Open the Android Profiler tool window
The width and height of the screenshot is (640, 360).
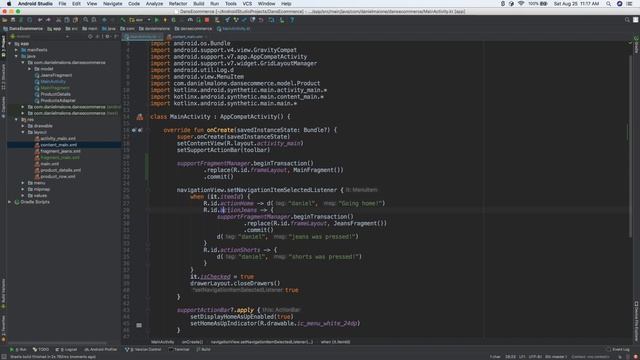[100, 349]
